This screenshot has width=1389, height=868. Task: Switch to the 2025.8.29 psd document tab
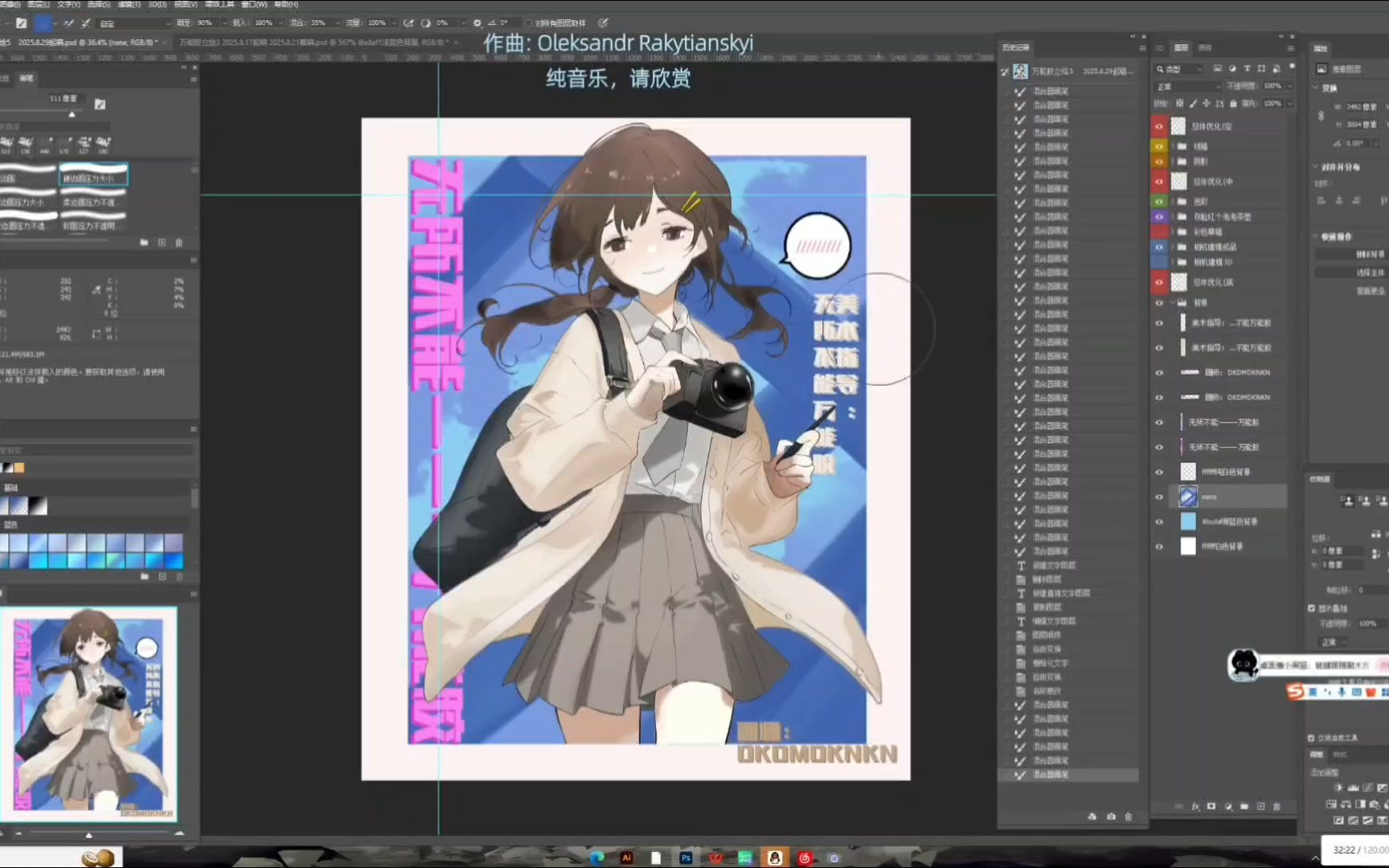pyautogui.click(x=84, y=42)
